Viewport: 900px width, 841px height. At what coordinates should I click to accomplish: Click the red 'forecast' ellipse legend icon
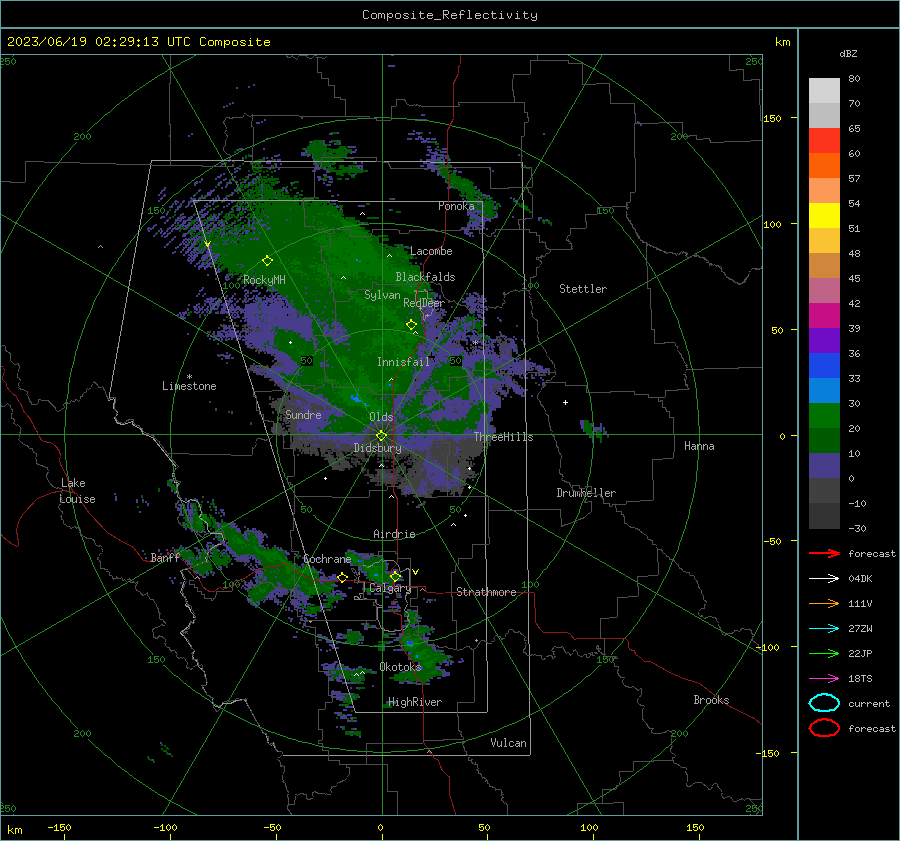pyautogui.click(x=824, y=728)
